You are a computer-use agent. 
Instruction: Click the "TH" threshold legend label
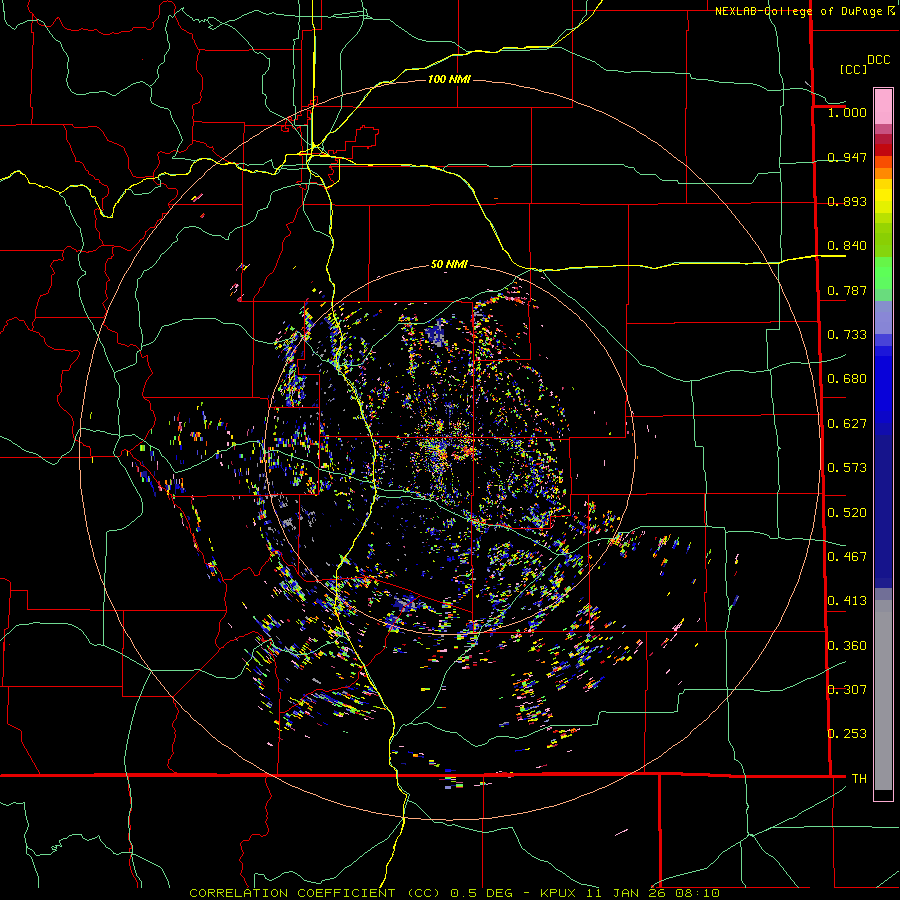[859, 779]
